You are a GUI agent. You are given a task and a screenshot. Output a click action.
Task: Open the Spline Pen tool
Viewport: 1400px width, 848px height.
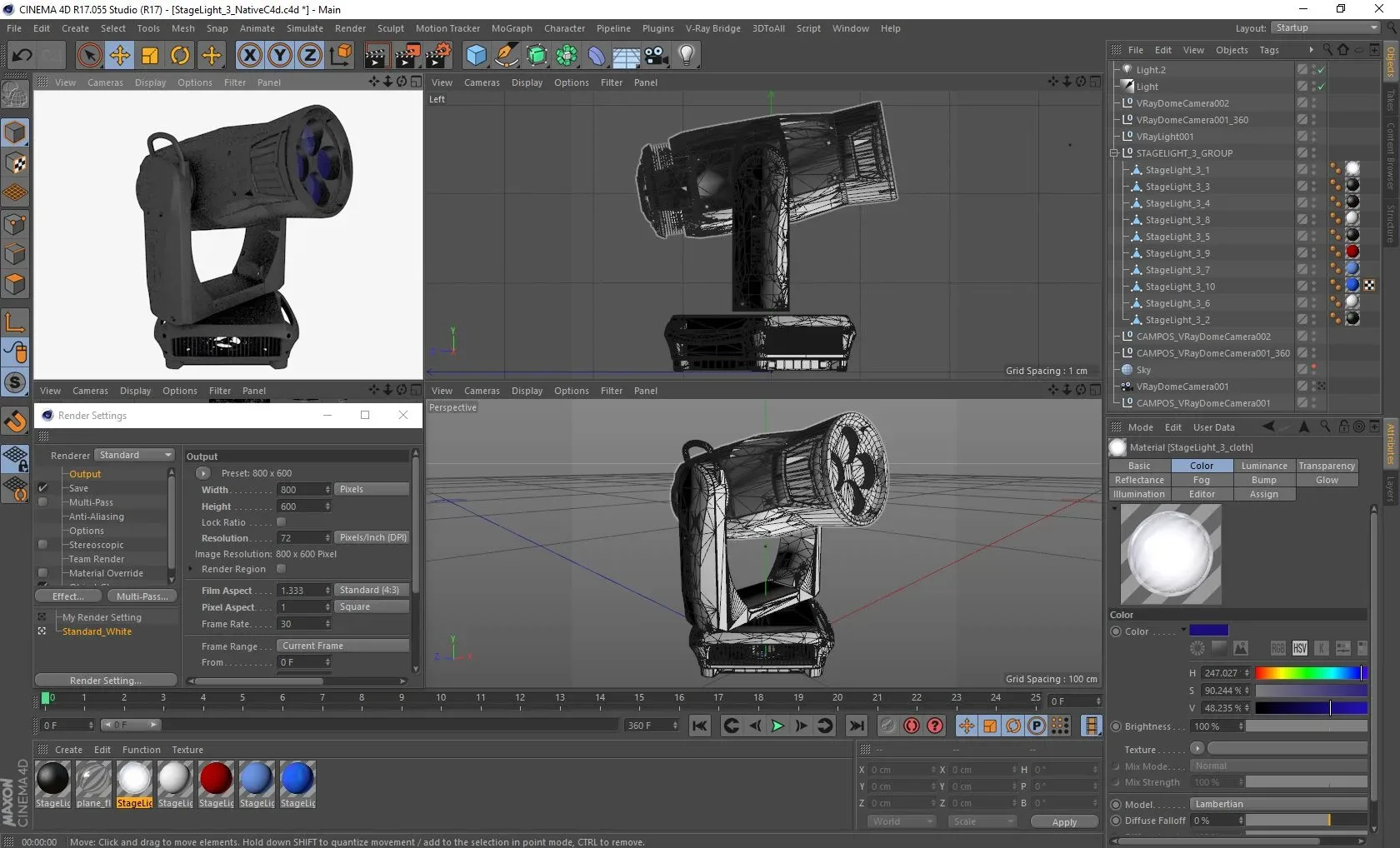click(x=506, y=56)
